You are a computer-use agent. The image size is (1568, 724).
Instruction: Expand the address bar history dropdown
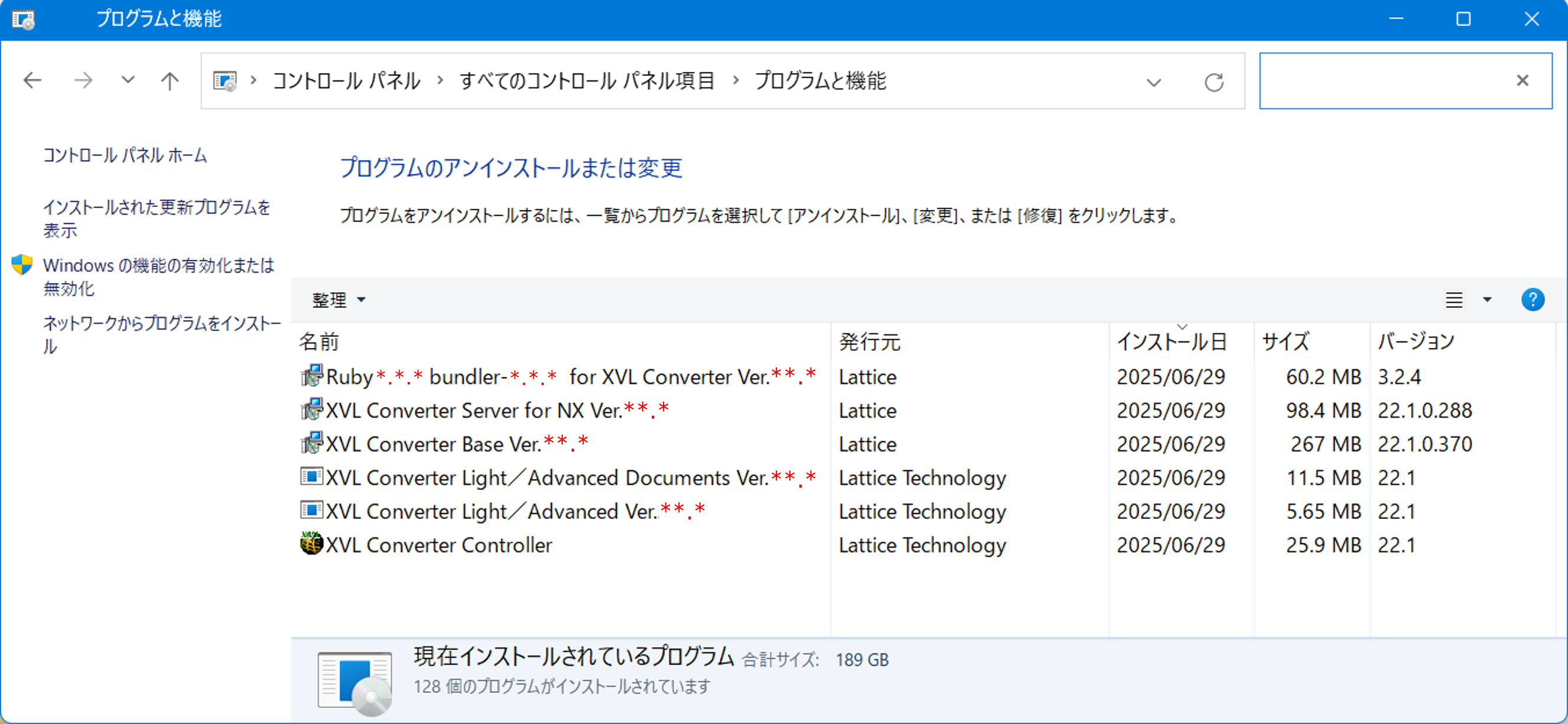tap(1153, 81)
